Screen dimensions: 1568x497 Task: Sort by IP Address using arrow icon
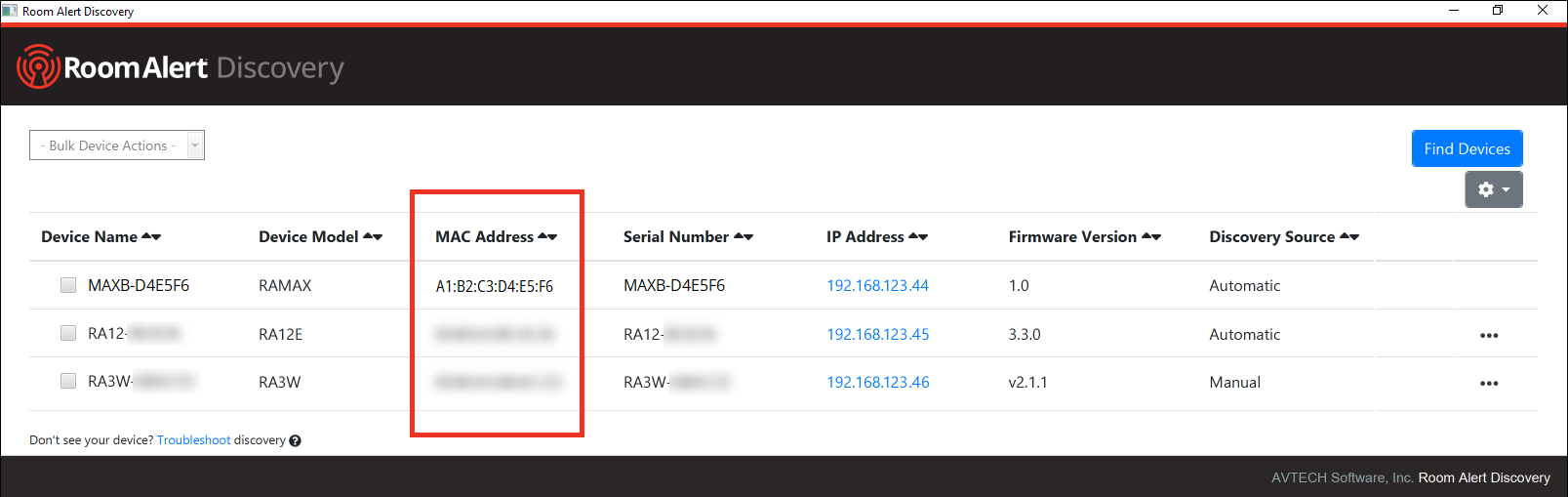(918, 237)
